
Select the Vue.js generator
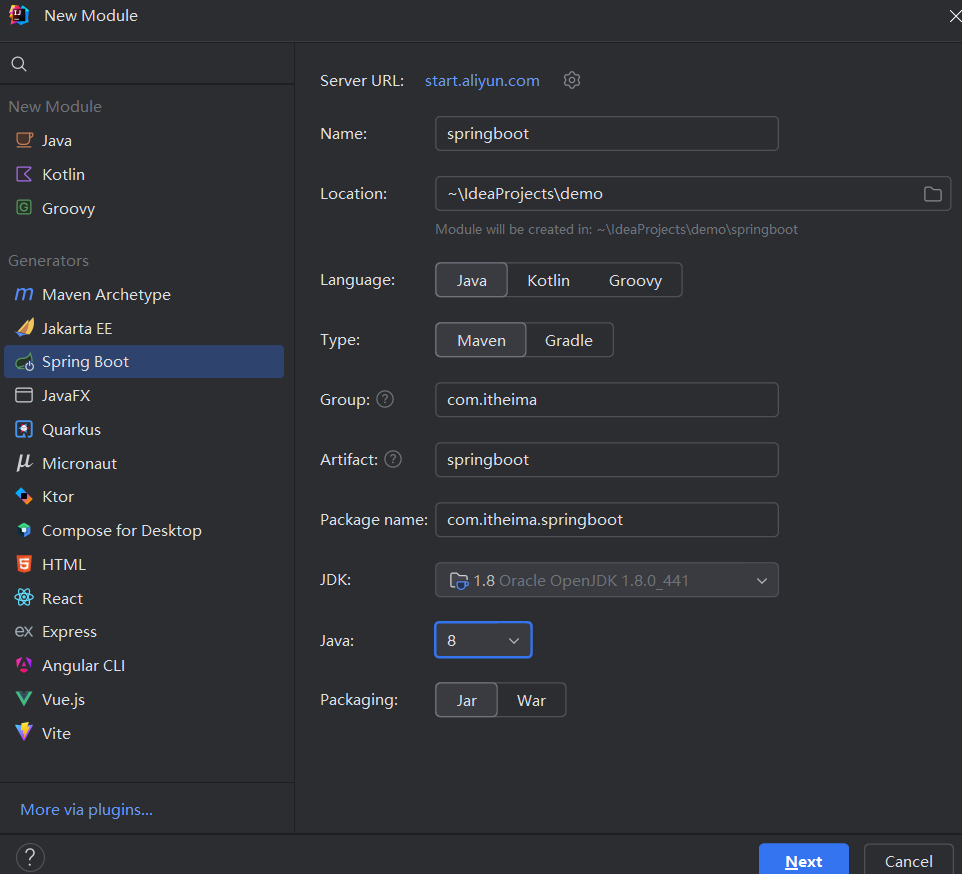[144, 699]
